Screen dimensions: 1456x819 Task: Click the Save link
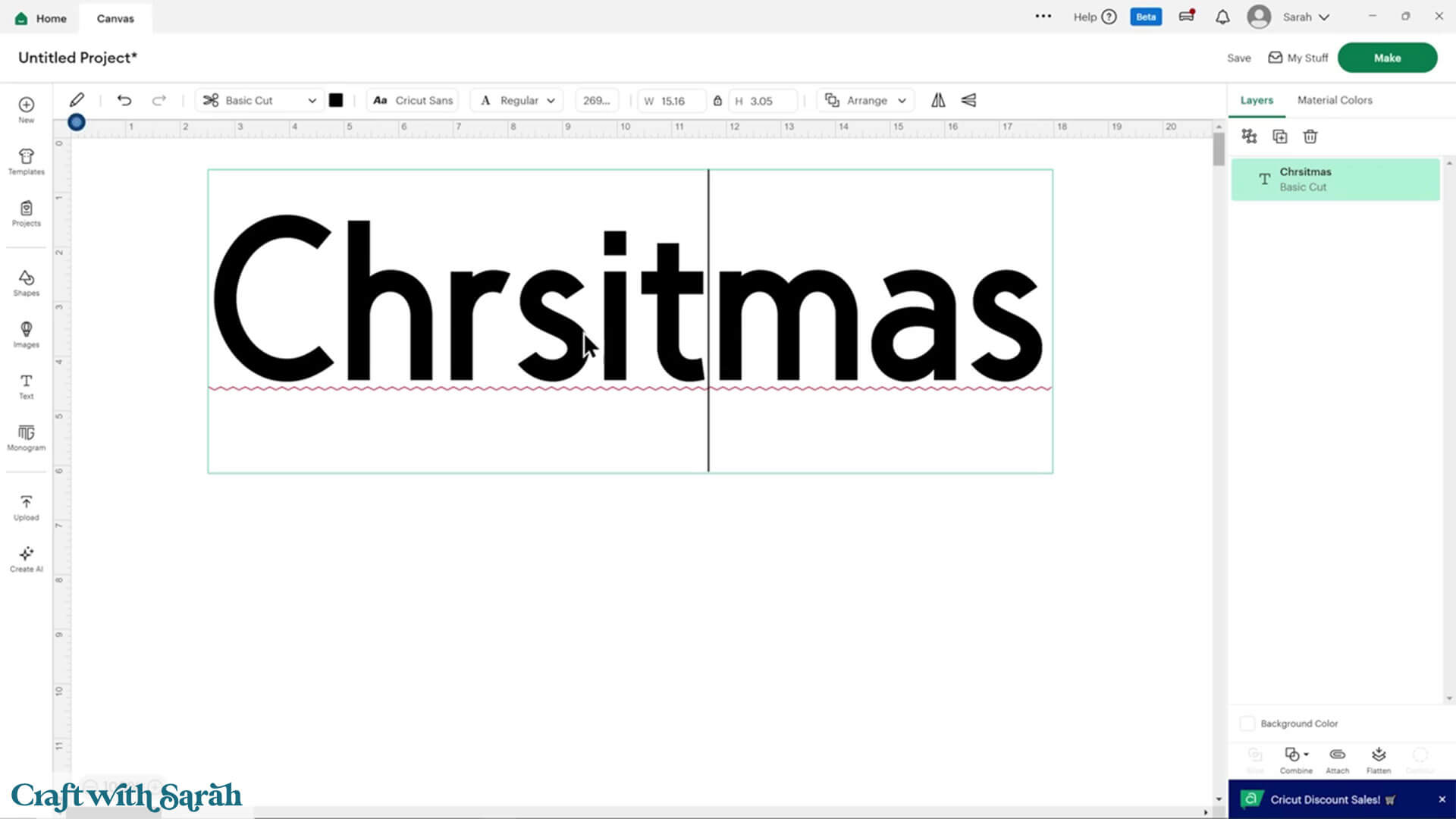pyautogui.click(x=1238, y=58)
